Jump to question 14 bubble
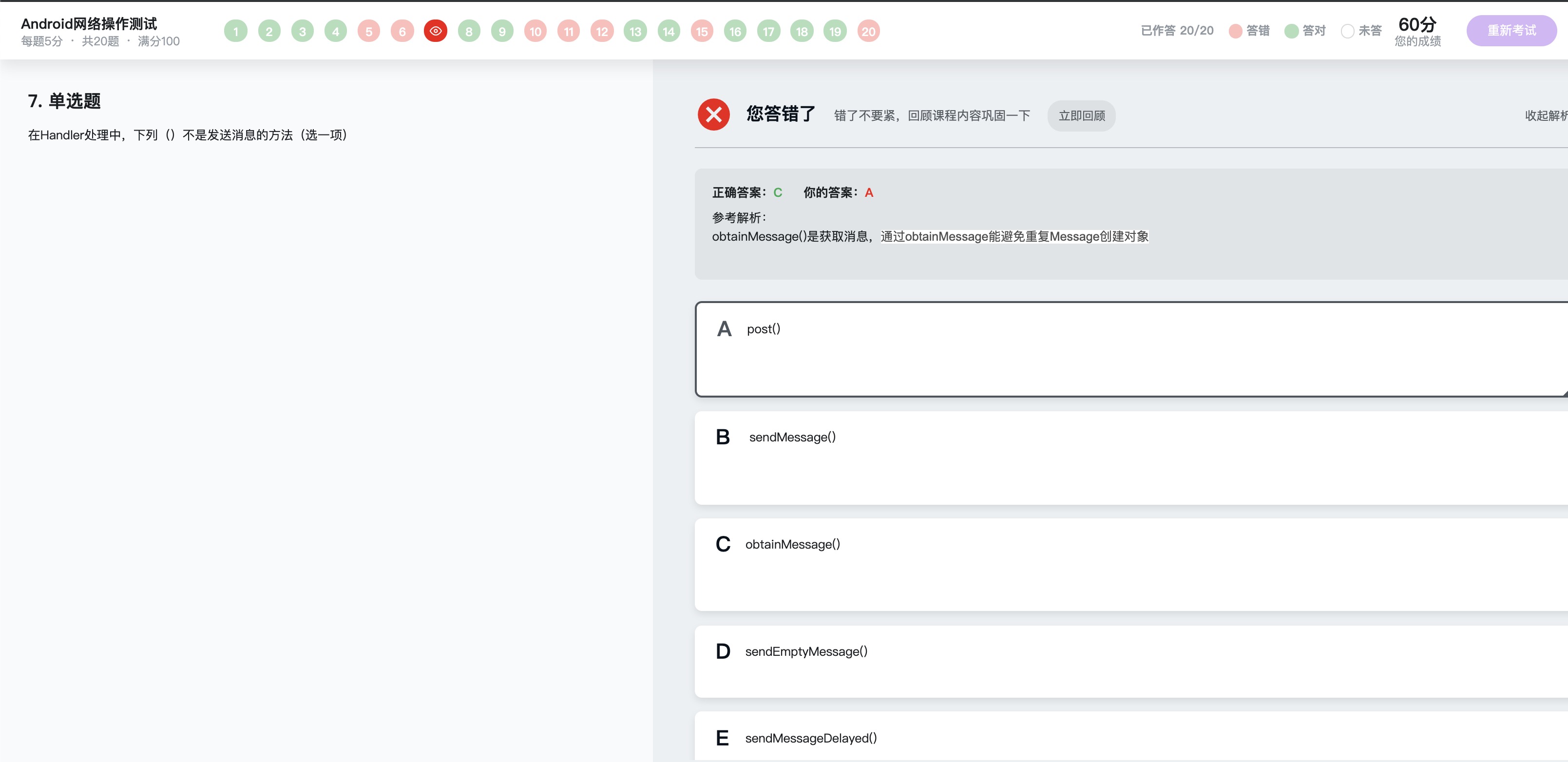Image resolution: width=1568 pixels, height=762 pixels. click(669, 31)
